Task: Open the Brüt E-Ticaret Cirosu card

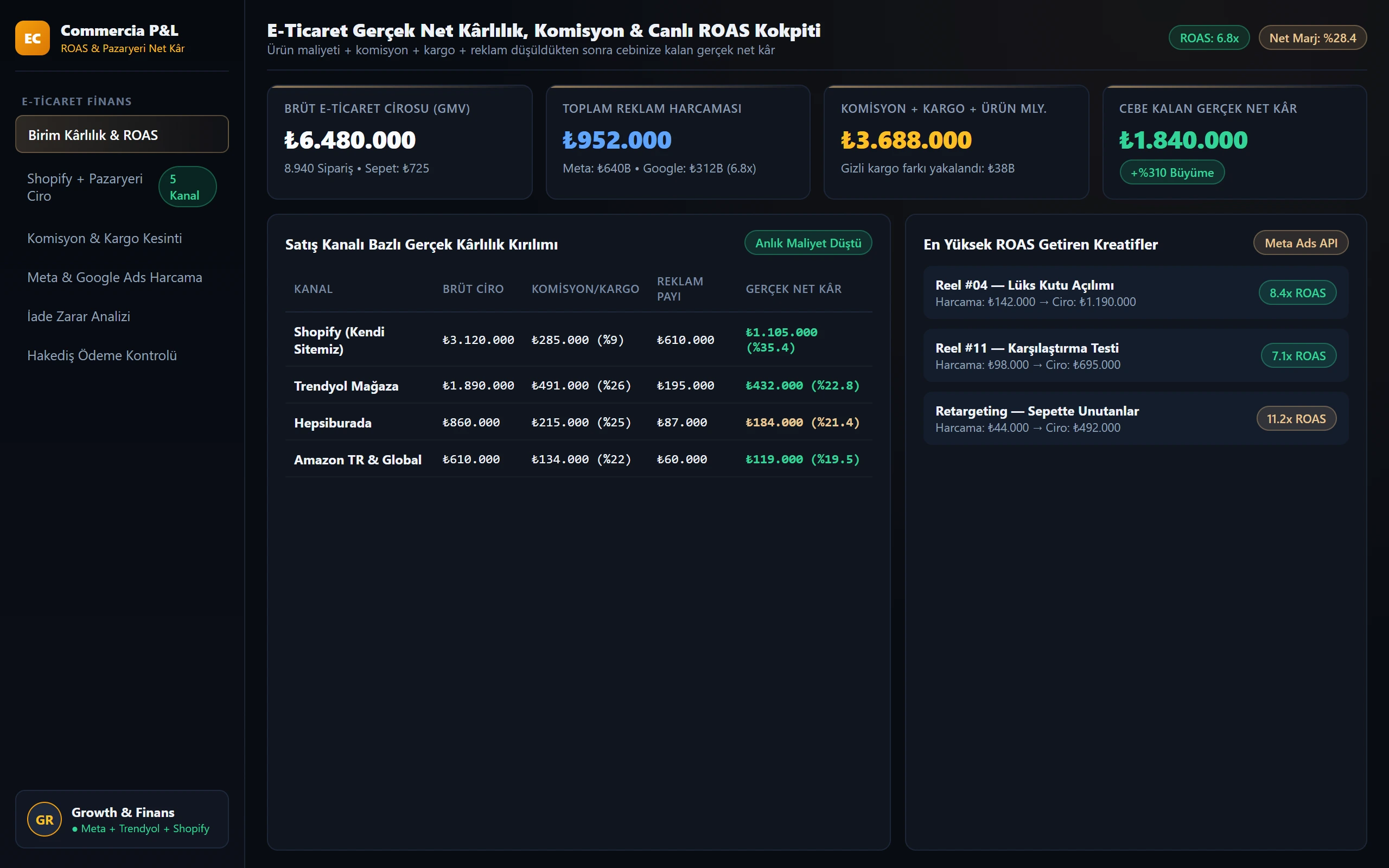Action: 399,142
